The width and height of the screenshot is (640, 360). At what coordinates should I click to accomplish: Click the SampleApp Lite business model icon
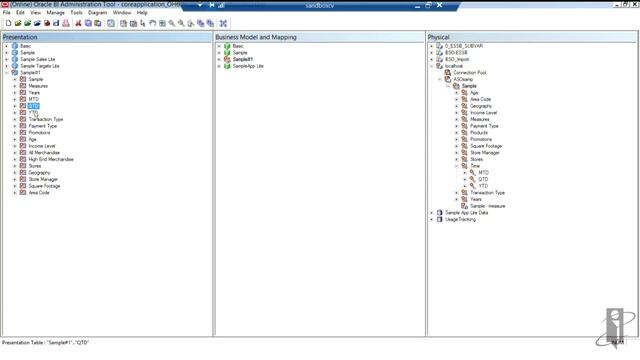point(227,66)
